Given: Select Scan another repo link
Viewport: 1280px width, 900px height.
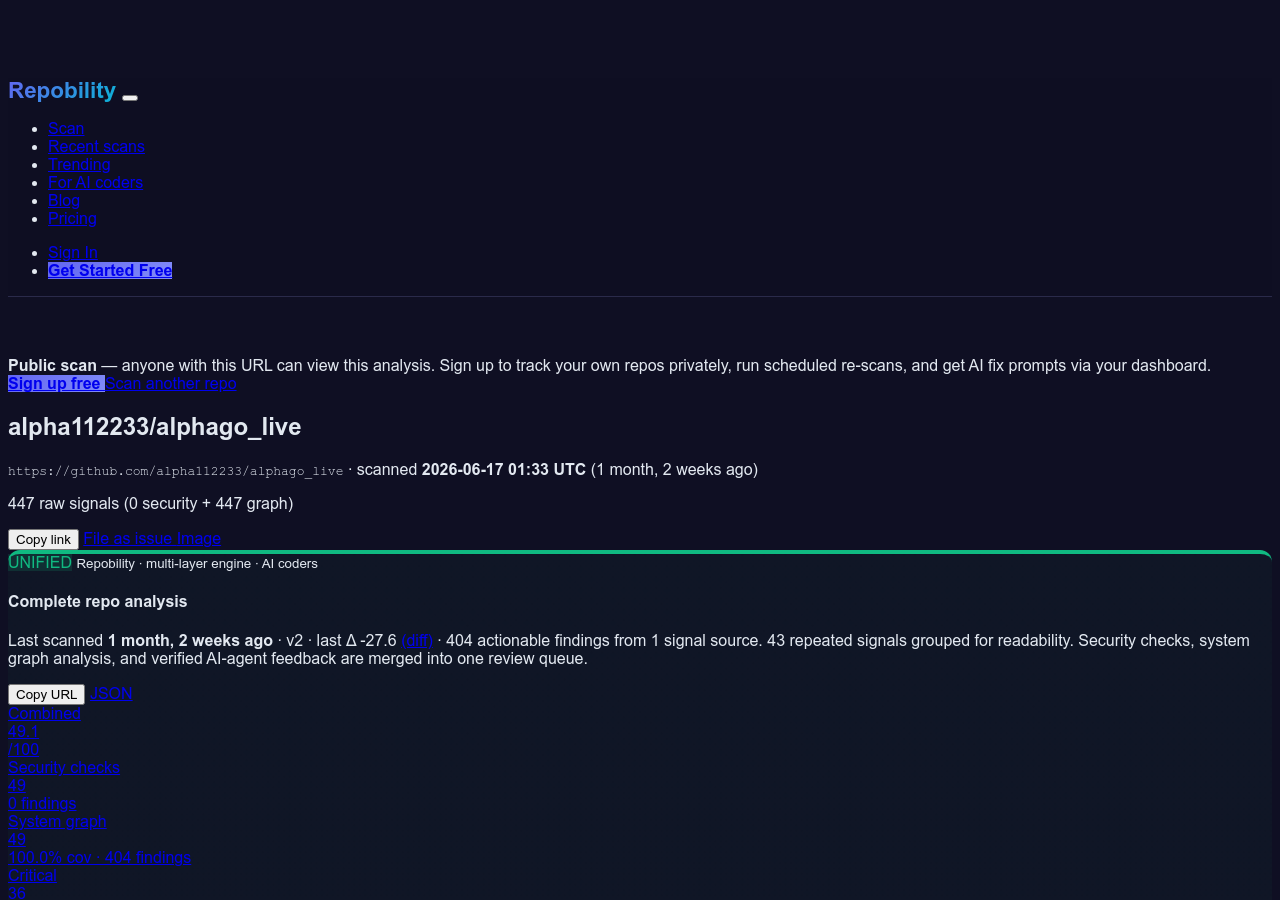Looking at the screenshot, I should pyautogui.click(x=171, y=383).
